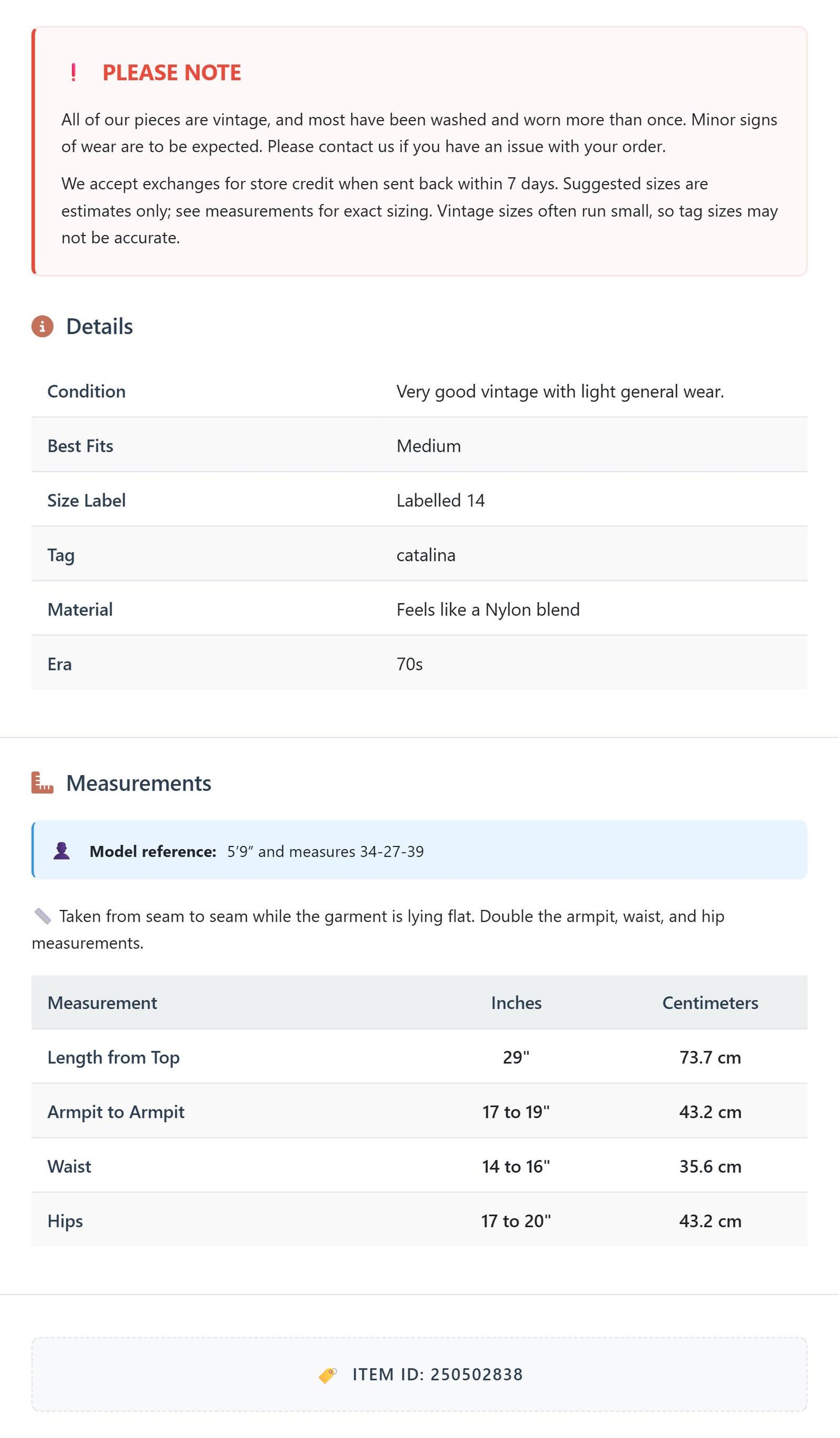
Task: Click the Centimeters column header
Action: 710,1003
